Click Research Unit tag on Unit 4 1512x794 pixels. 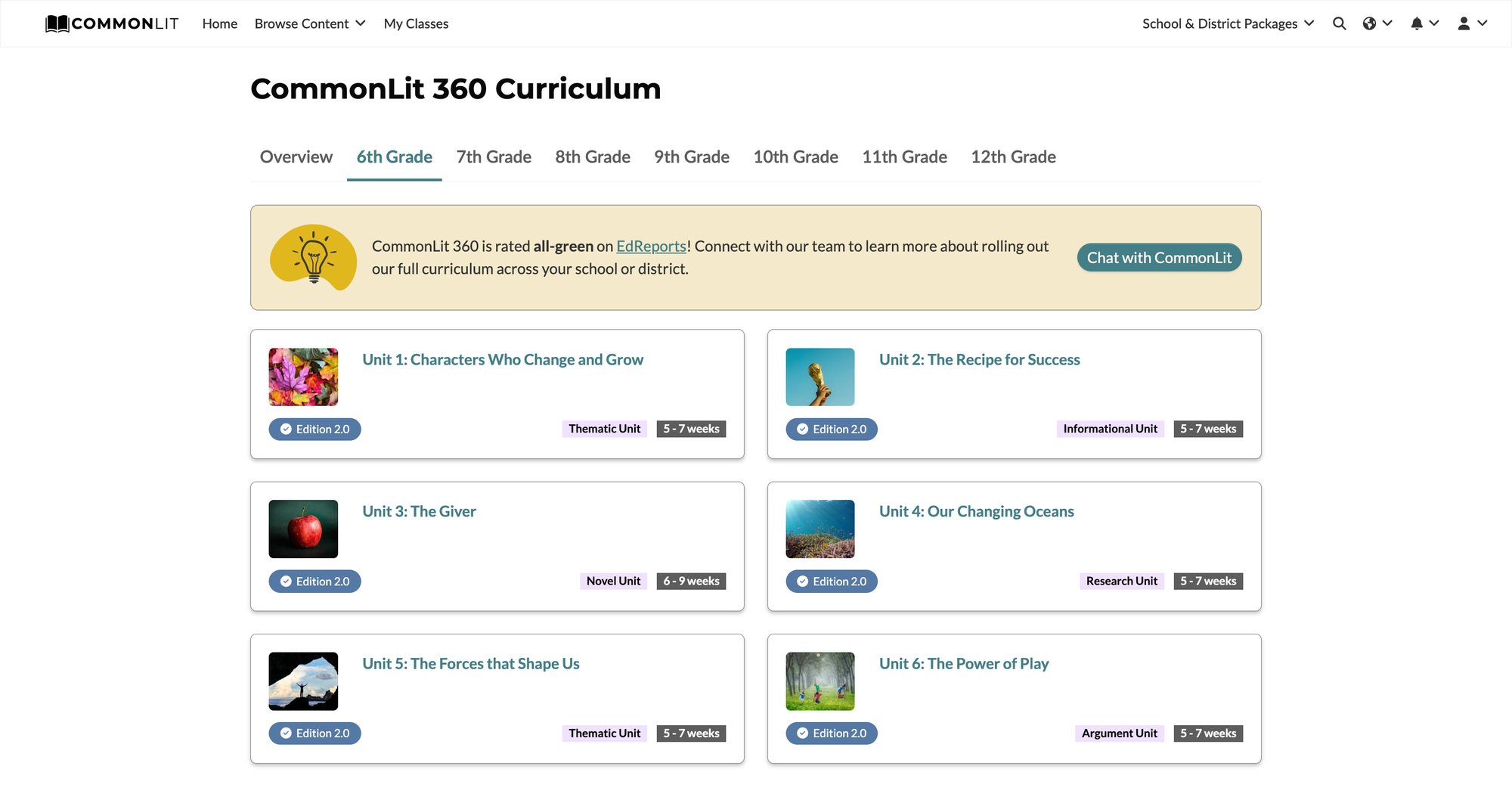click(x=1122, y=581)
